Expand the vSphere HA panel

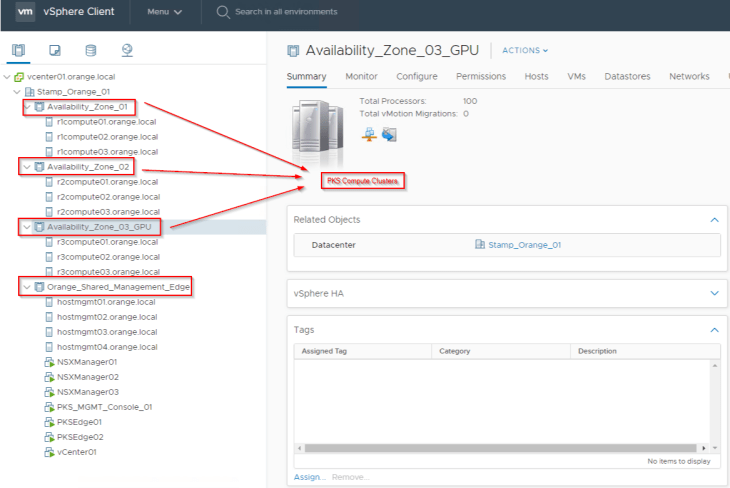click(x=713, y=293)
